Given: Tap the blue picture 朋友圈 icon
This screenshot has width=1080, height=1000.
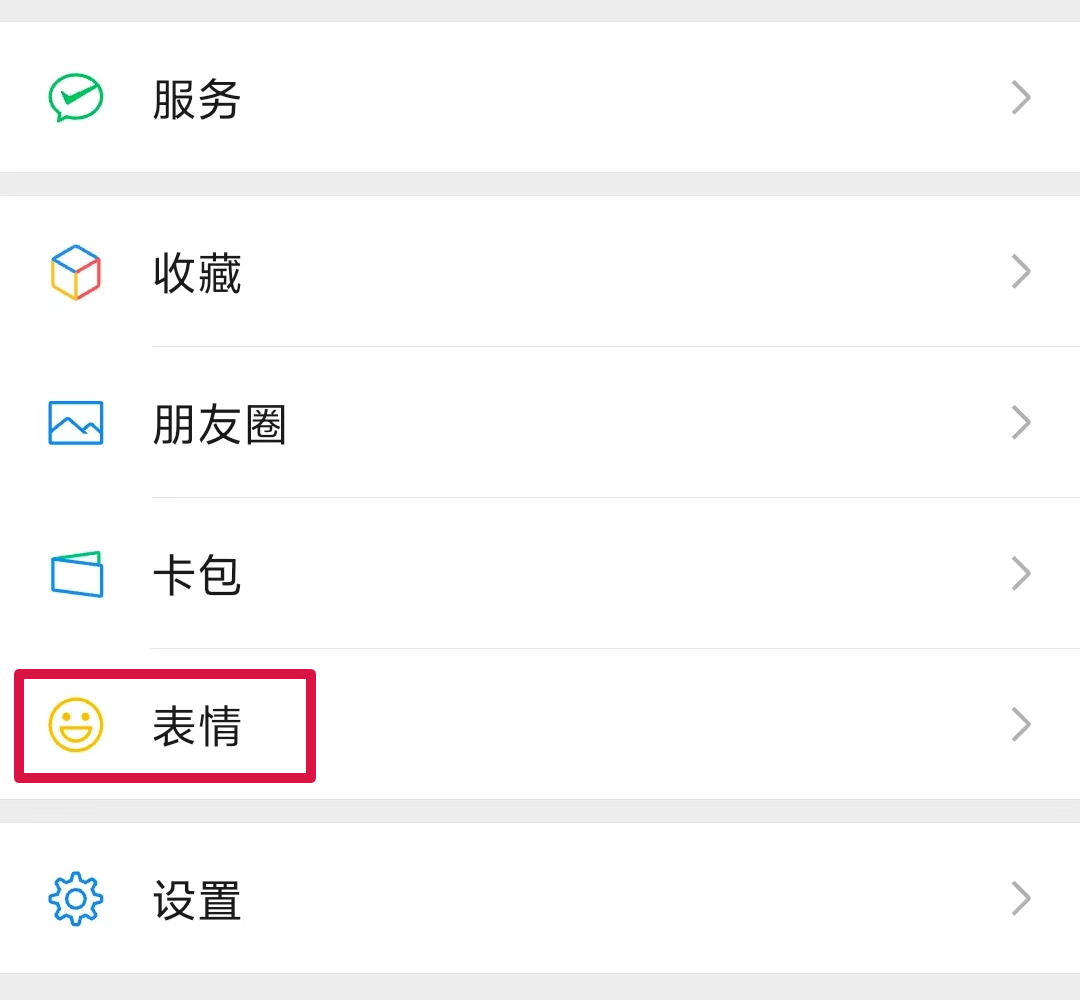Looking at the screenshot, I should (76, 423).
